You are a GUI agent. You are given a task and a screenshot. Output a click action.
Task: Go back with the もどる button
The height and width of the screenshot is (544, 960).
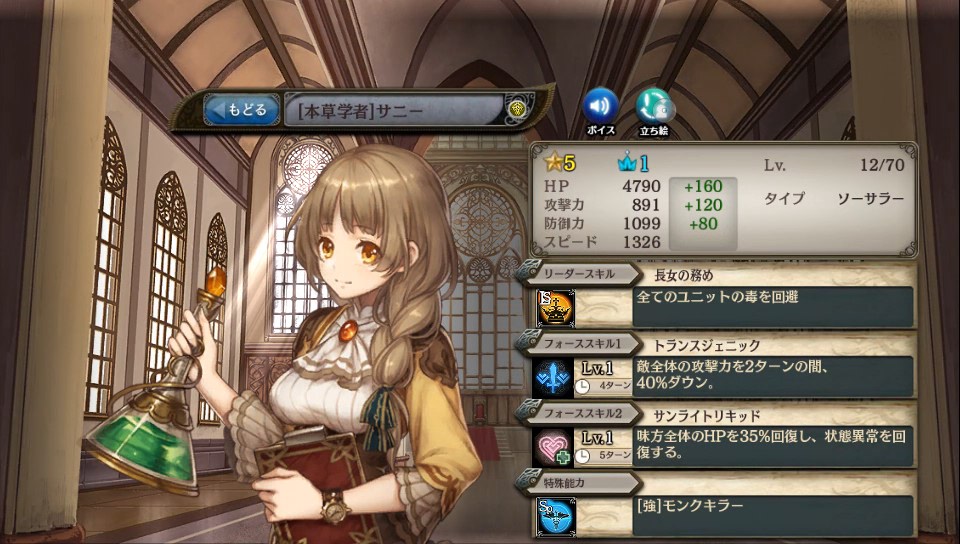point(242,110)
